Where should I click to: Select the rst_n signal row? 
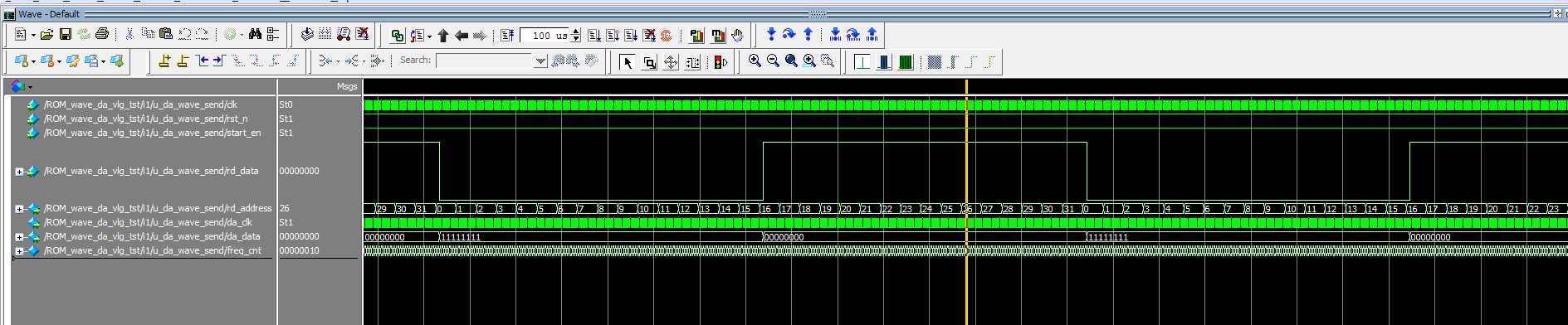point(145,119)
